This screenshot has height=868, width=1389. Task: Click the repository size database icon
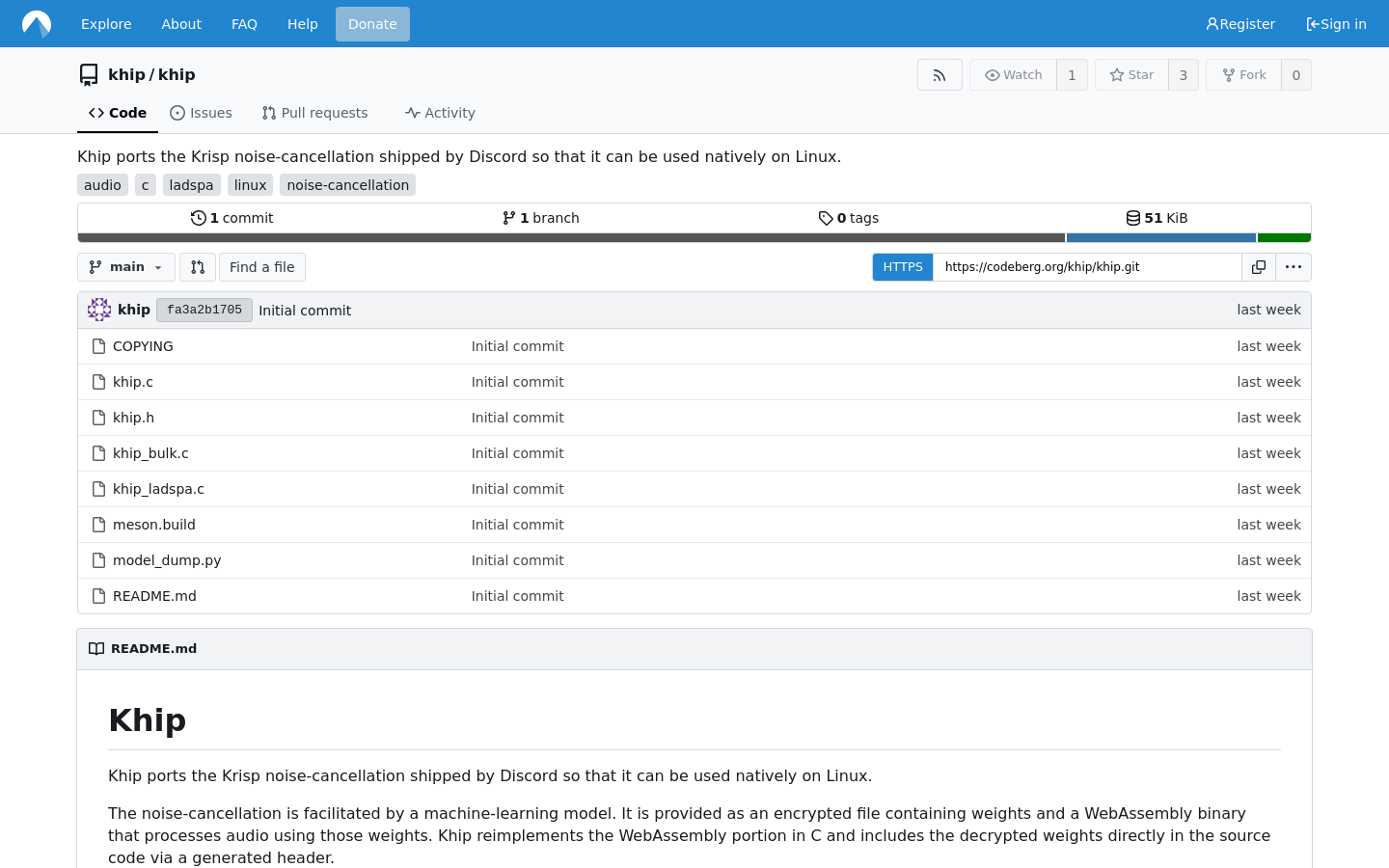click(x=1133, y=218)
